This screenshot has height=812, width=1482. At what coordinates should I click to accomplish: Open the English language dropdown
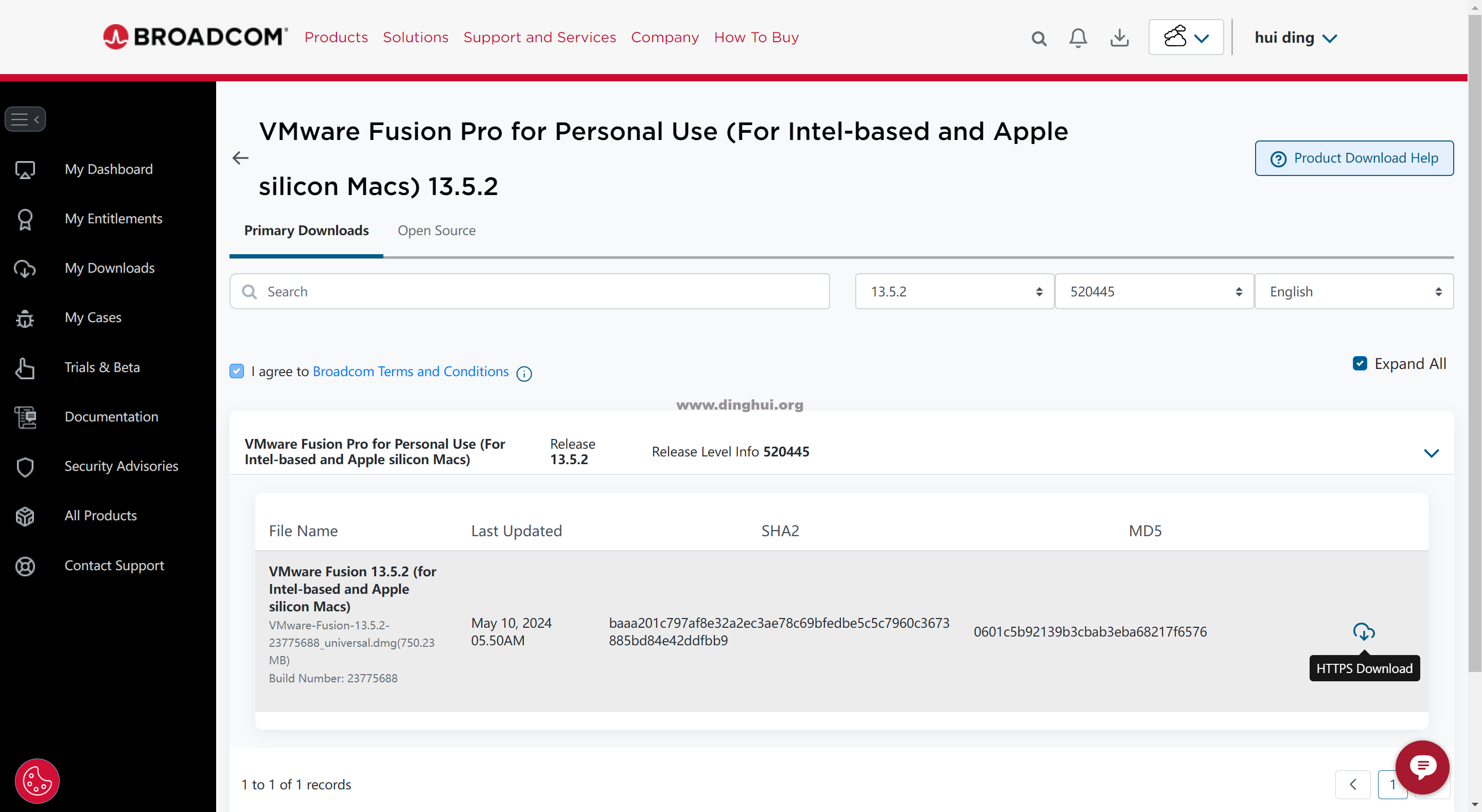click(x=1354, y=292)
